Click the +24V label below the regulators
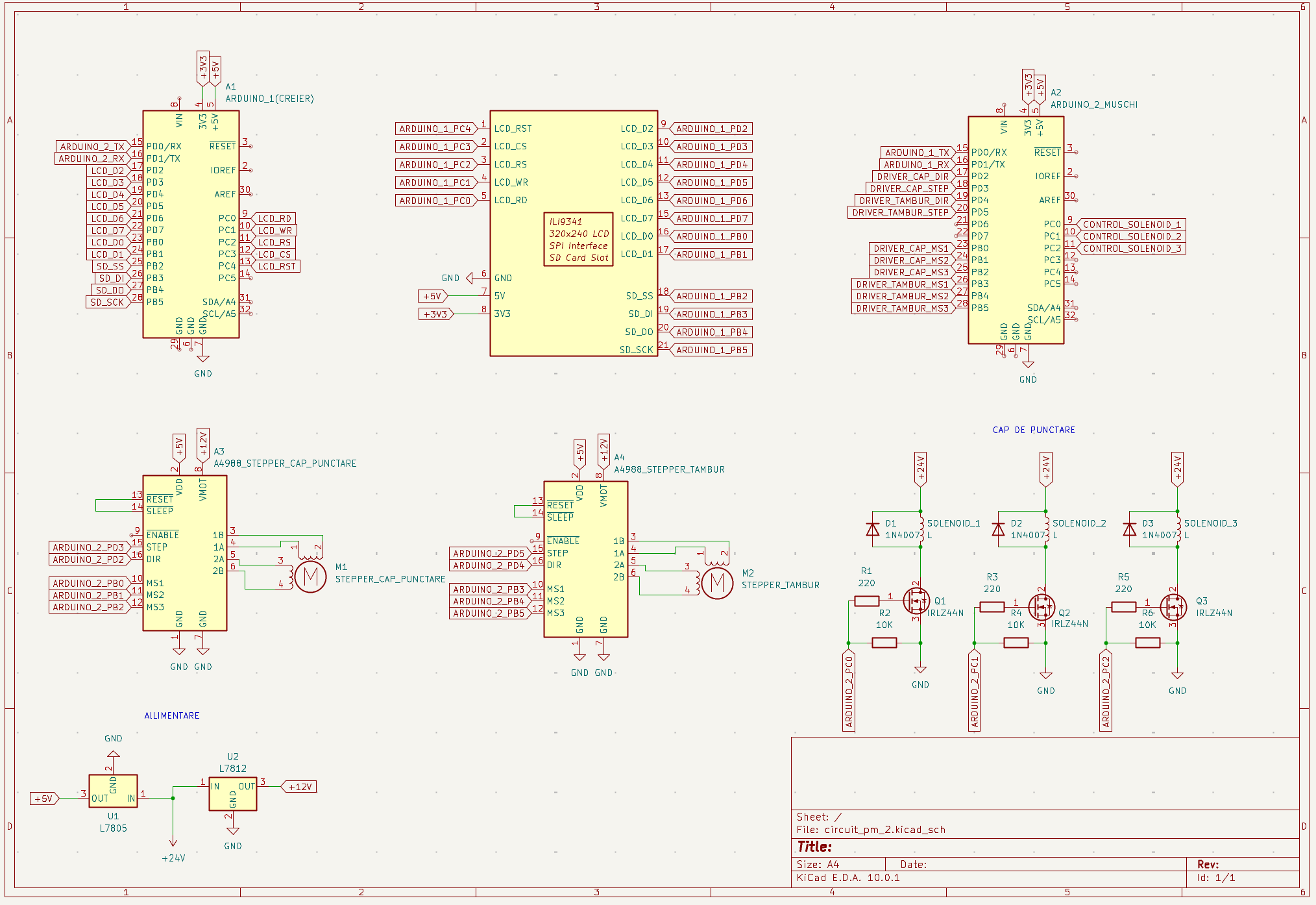Screen dimensions: 1316x905 click(x=173, y=858)
